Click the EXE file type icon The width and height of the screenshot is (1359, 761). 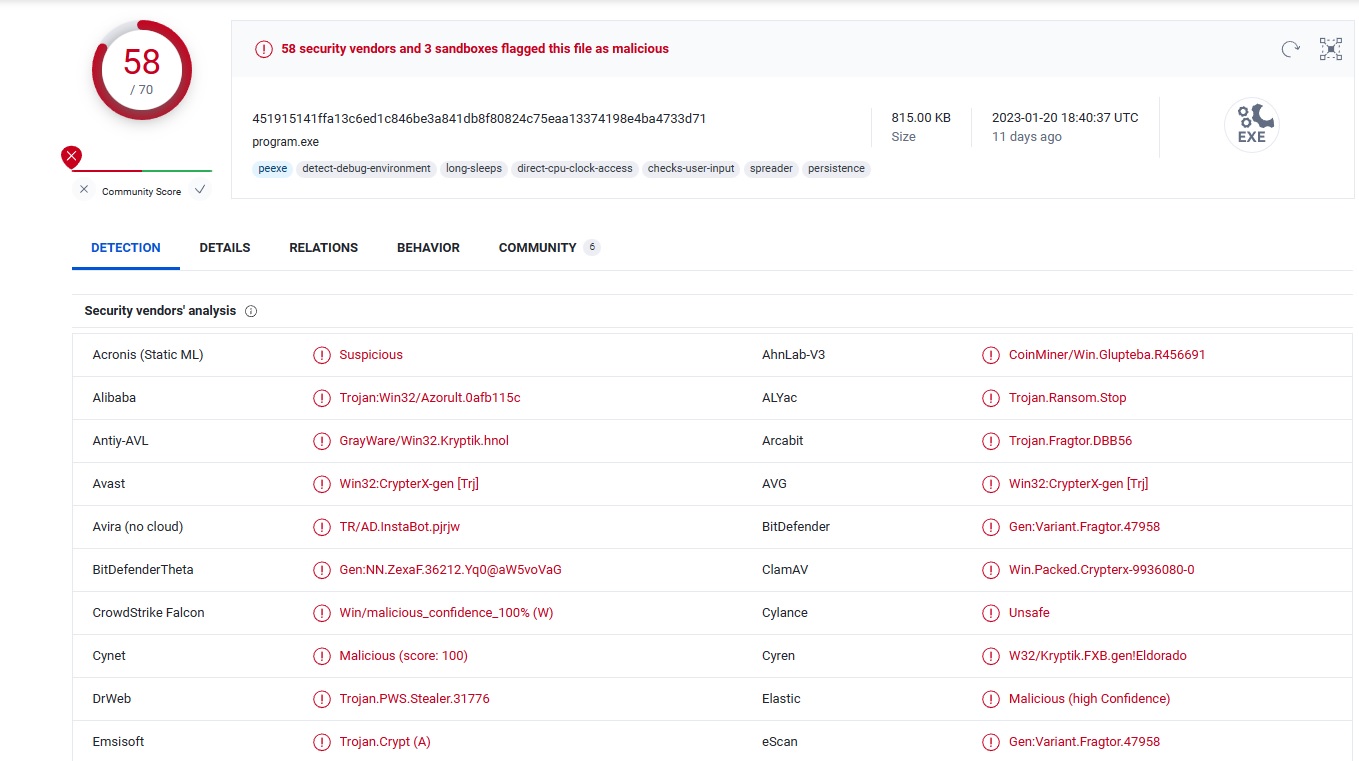(1251, 126)
